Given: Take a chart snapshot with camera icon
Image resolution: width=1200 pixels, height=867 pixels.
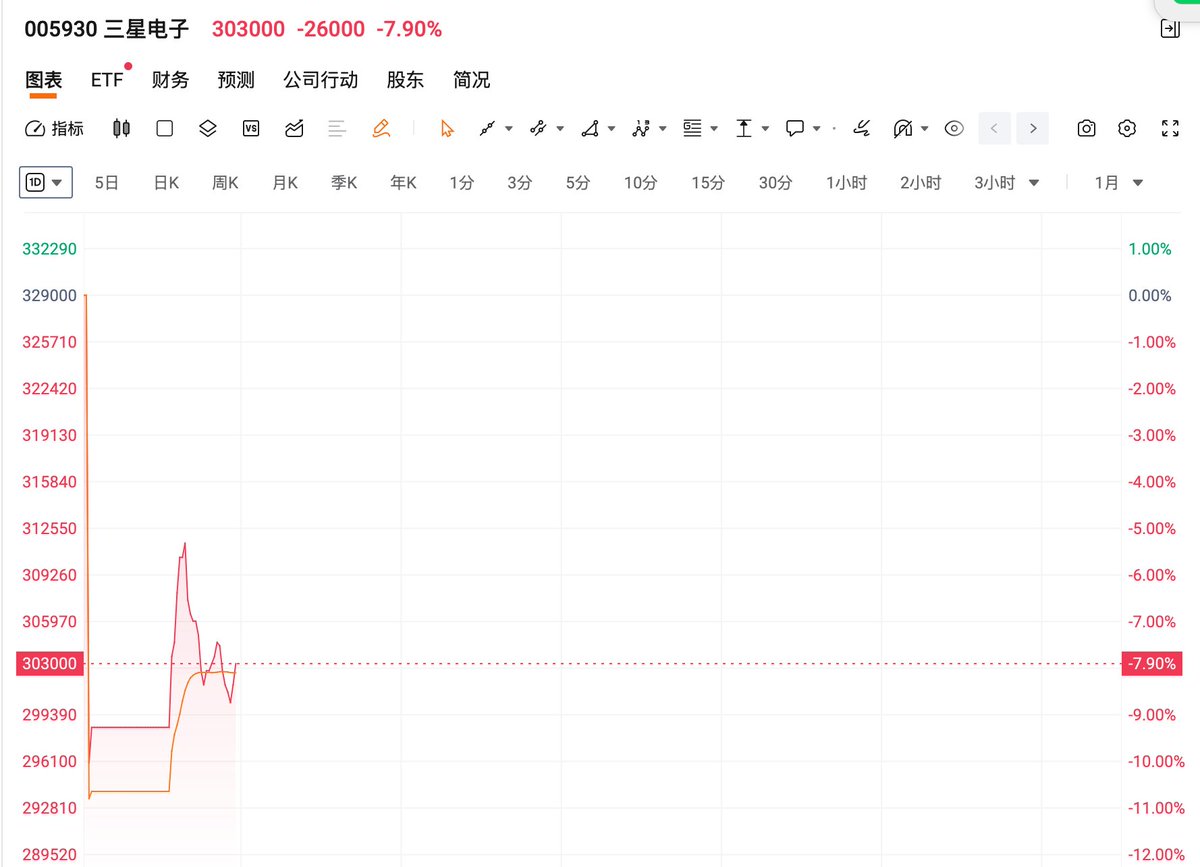Looking at the screenshot, I should tap(1086, 128).
